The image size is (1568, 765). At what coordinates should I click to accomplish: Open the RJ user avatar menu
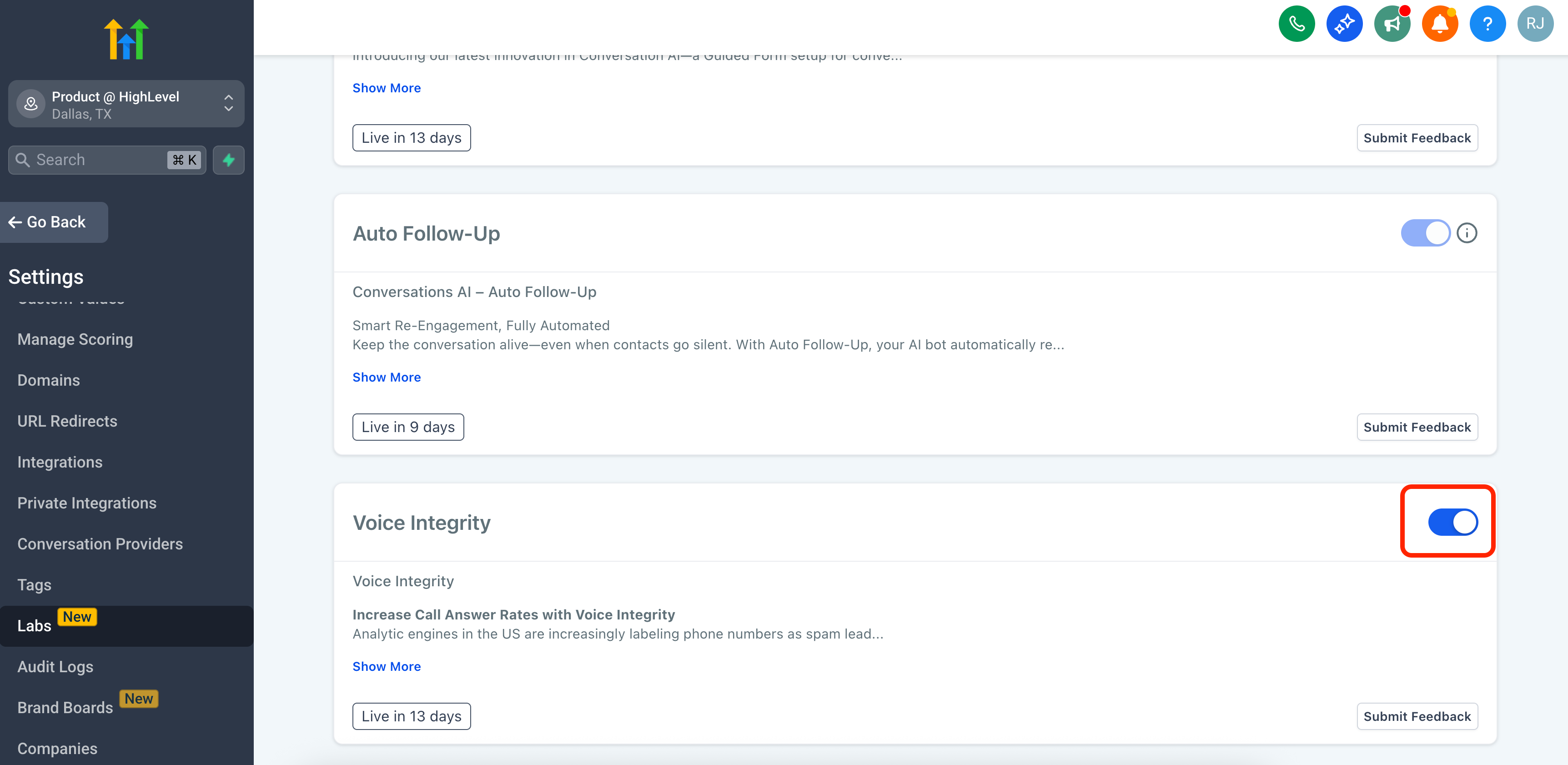coord(1535,24)
